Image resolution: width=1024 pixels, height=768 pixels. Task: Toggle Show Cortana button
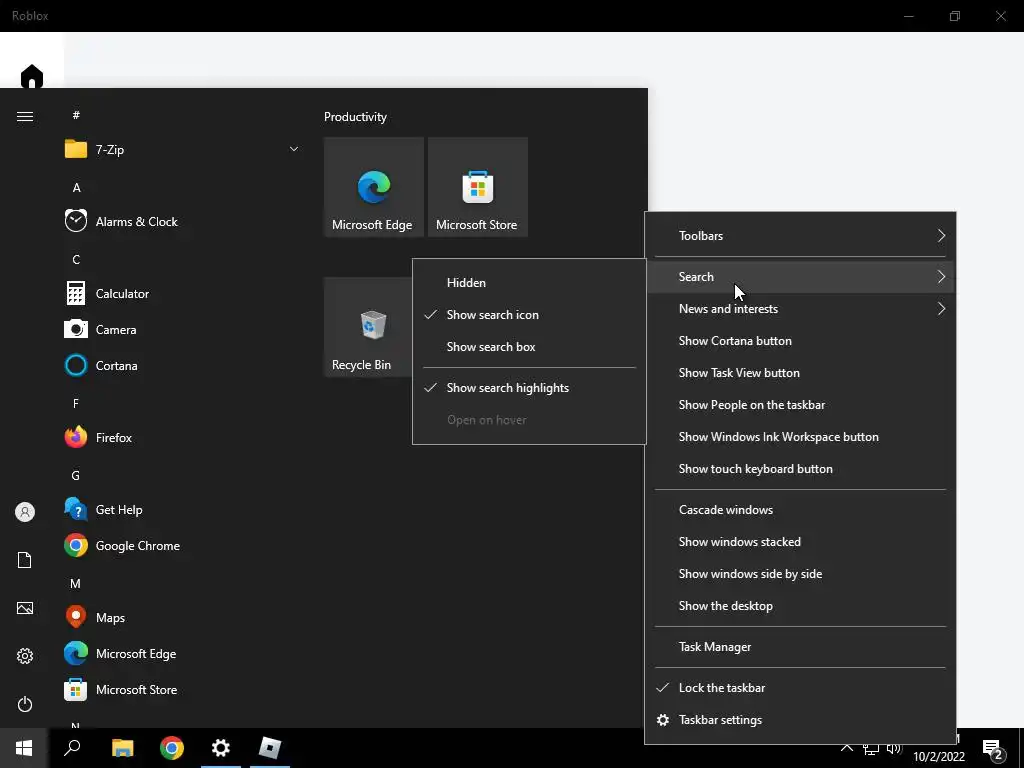click(x=800, y=341)
